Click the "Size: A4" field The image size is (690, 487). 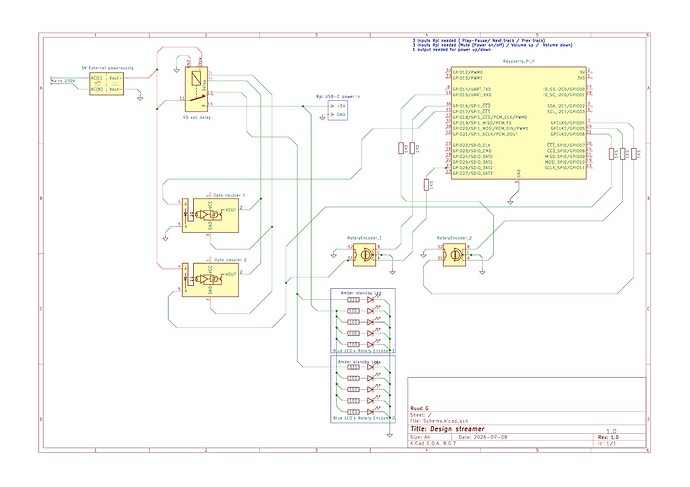point(420,438)
